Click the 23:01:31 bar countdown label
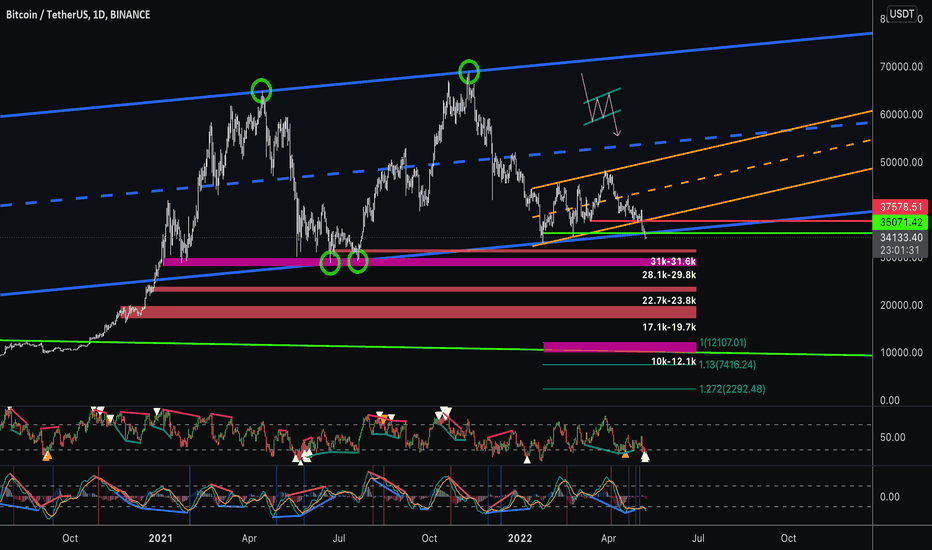Screen dimensions: 932x550 (901, 250)
